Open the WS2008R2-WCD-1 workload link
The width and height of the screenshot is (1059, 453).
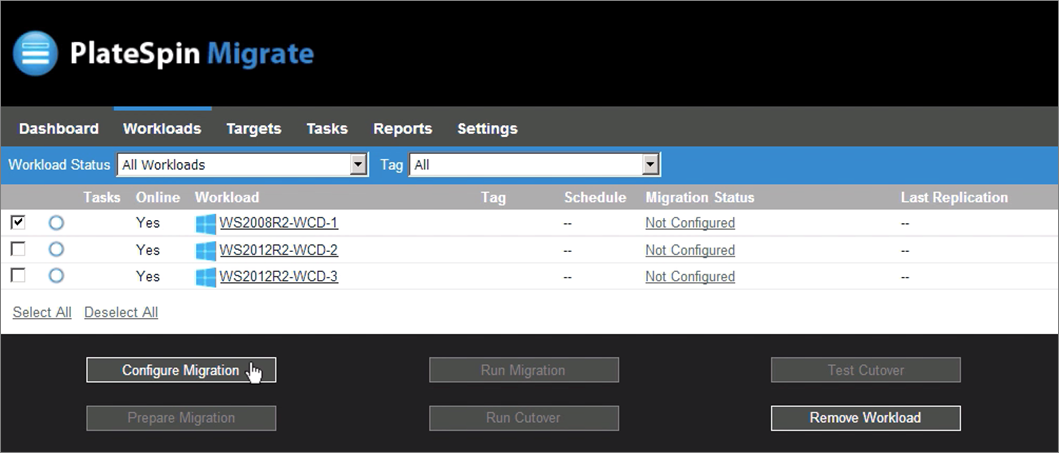(x=278, y=223)
